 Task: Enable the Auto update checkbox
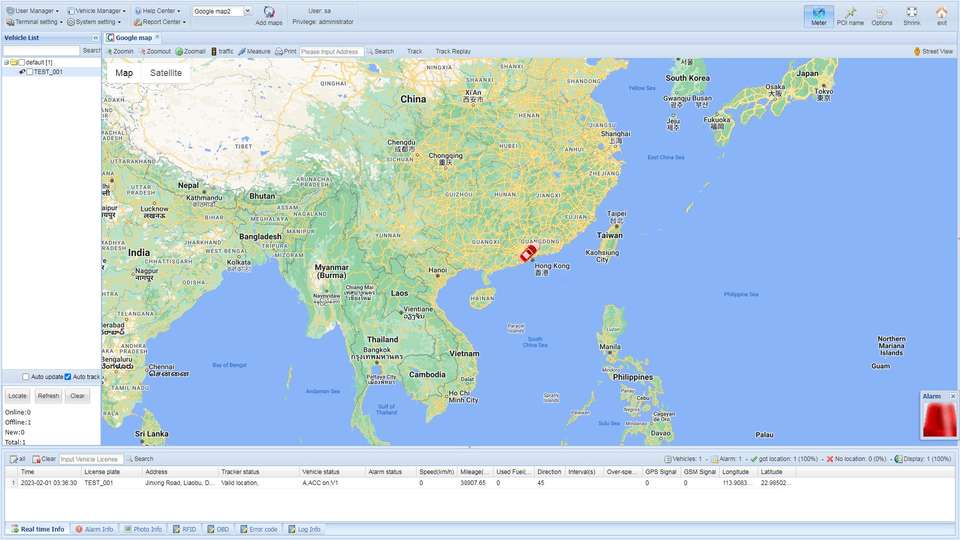26,377
